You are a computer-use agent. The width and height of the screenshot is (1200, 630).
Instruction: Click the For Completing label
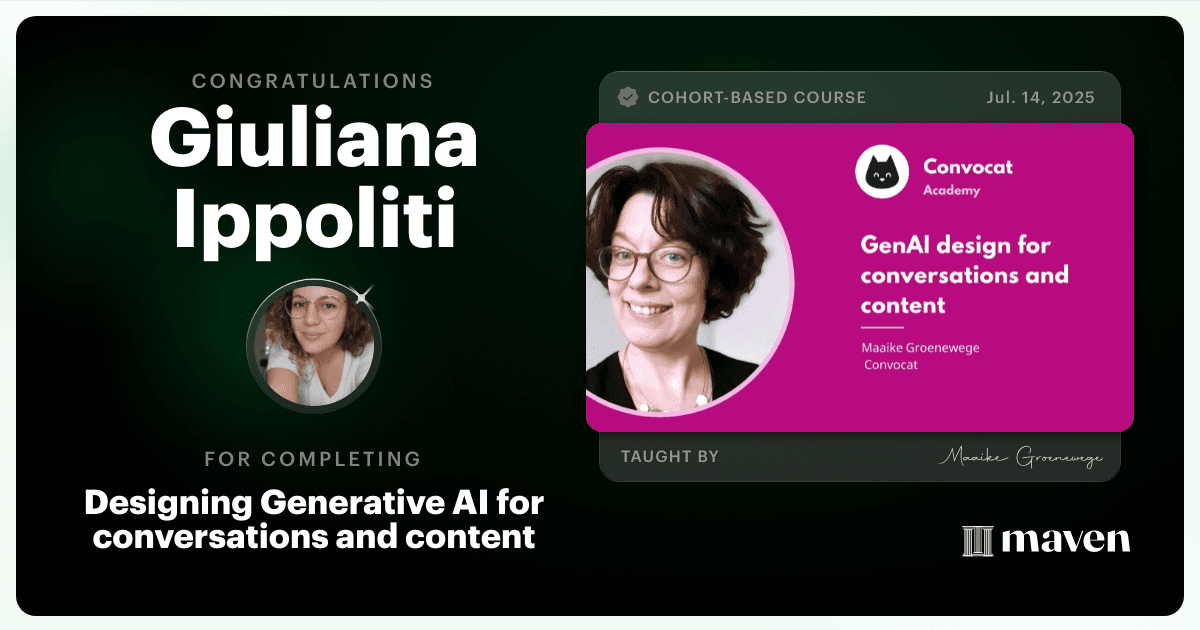(313, 459)
